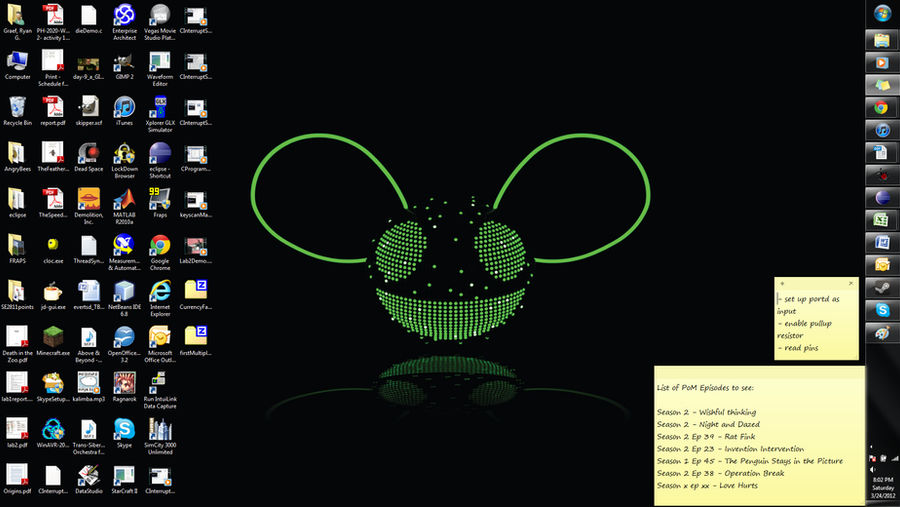Select the Google Chrome desktop icon
This screenshot has width=900, height=507.
pos(160,252)
